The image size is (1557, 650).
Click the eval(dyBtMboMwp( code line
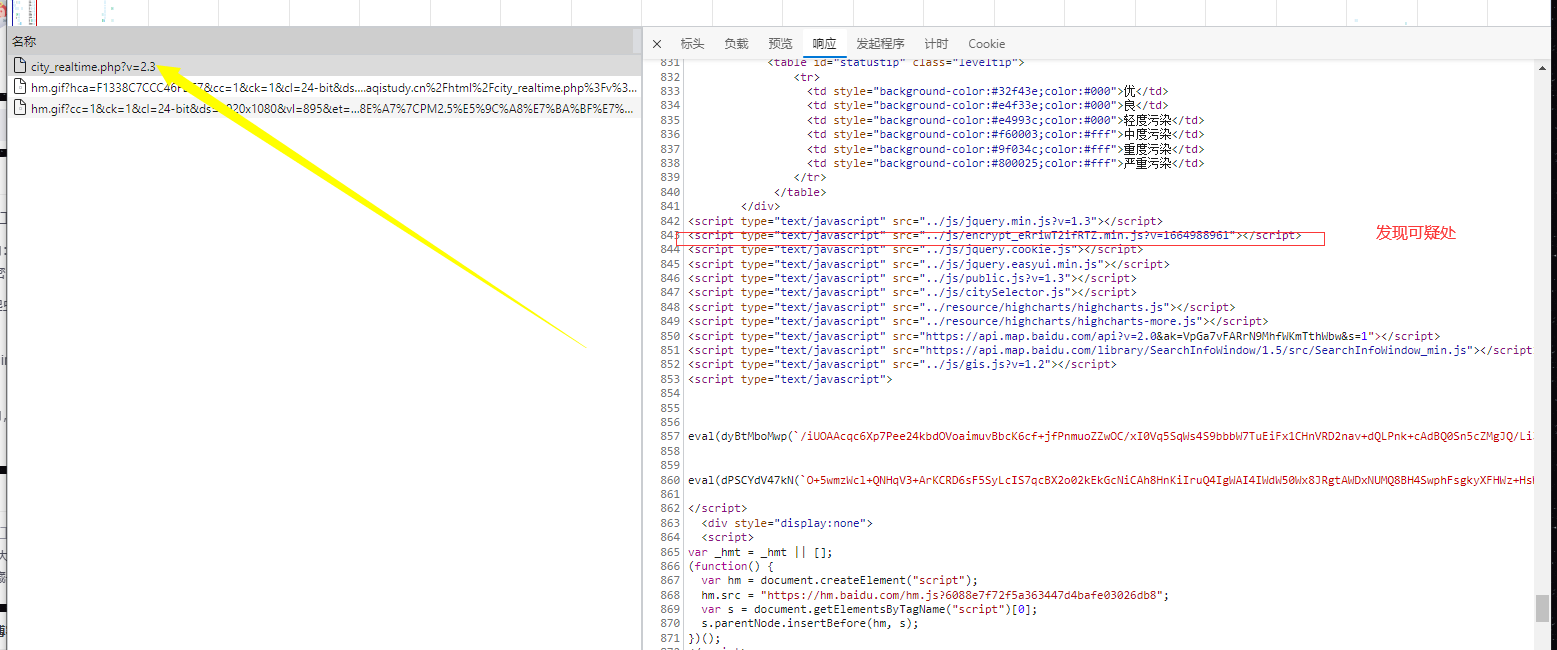pyautogui.click(x=1110, y=437)
